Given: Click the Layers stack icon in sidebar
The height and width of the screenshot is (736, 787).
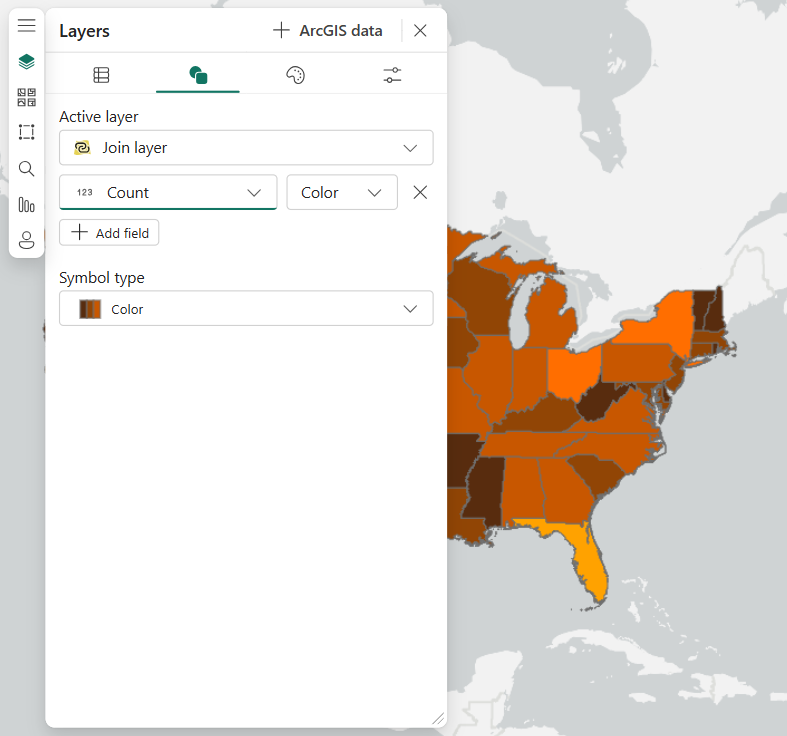Looking at the screenshot, I should click(27, 62).
